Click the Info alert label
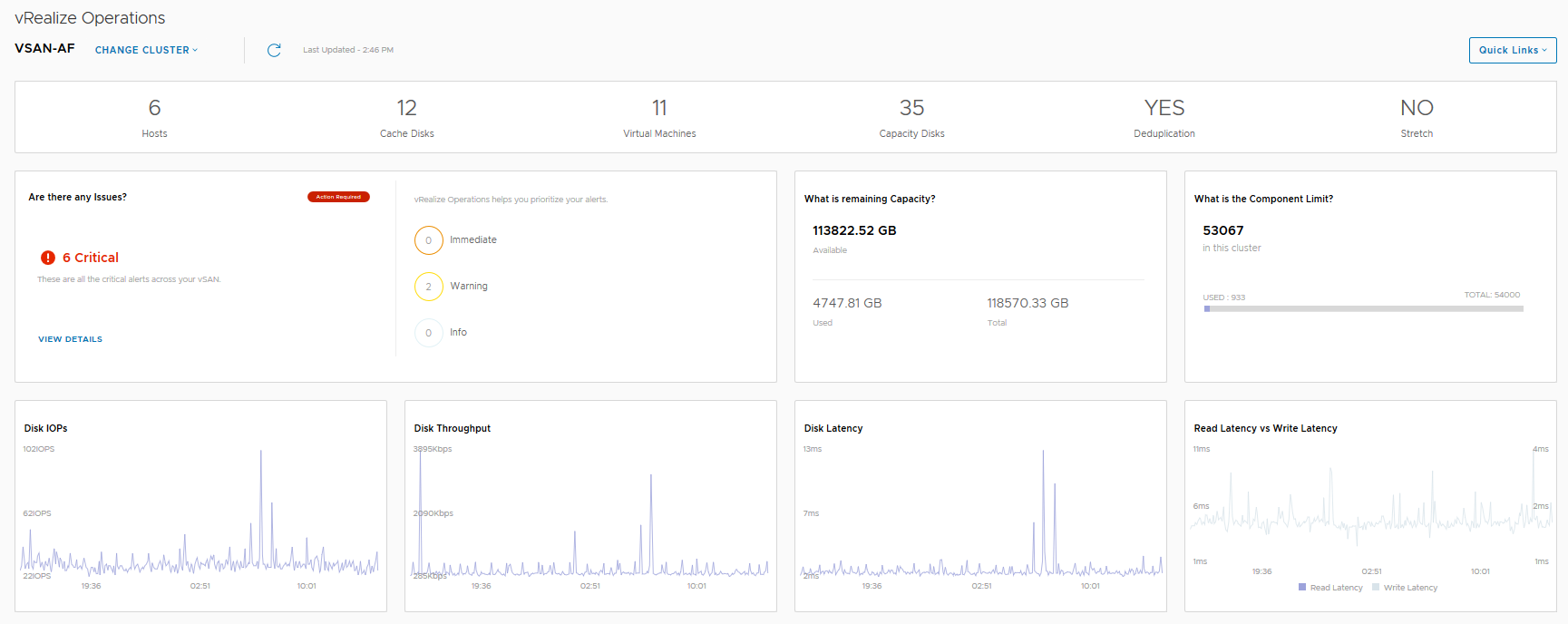1568x624 pixels. (459, 332)
